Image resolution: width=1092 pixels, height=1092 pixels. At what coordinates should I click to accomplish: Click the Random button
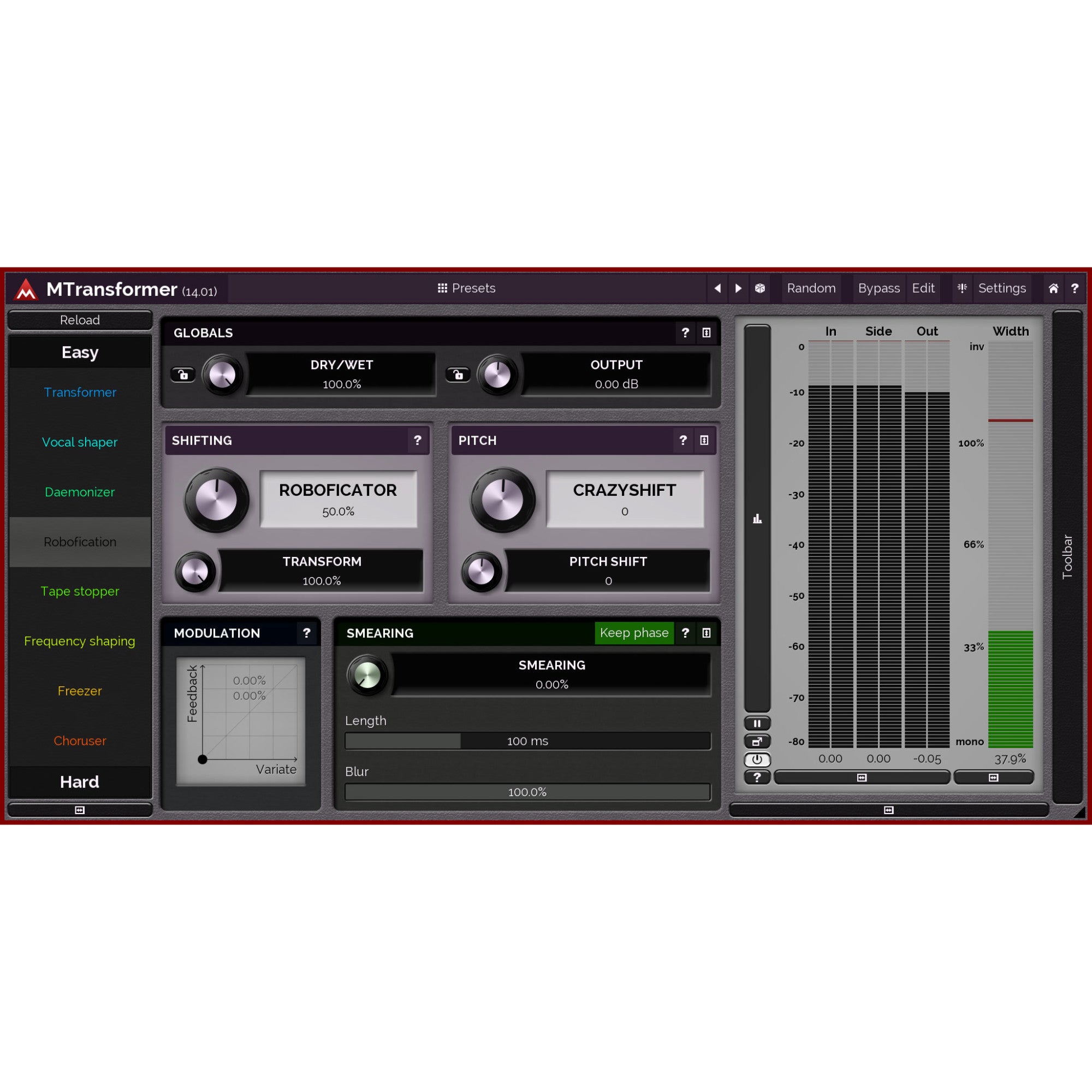click(x=811, y=288)
